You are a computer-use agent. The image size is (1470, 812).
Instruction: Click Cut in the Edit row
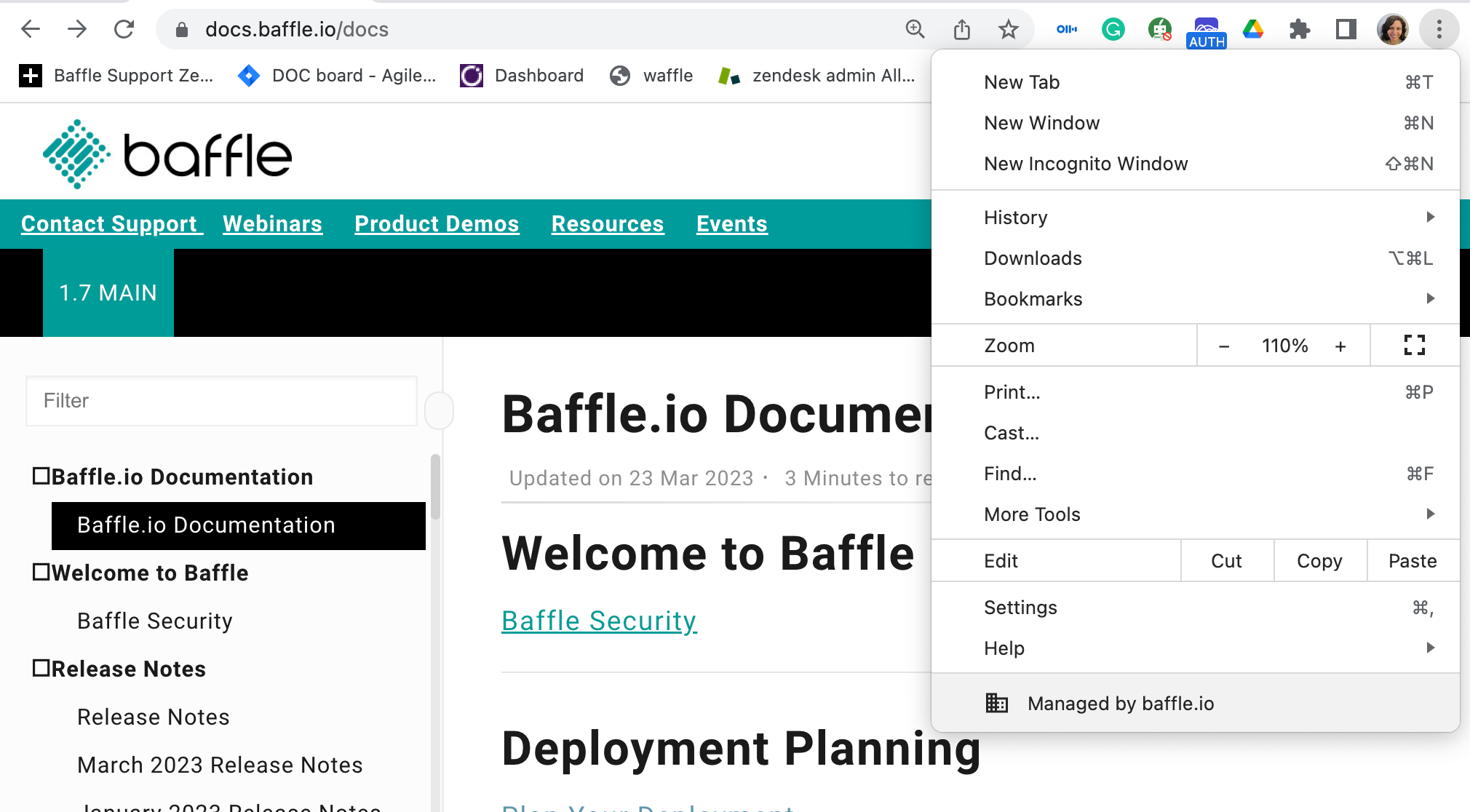tap(1227, 561)
